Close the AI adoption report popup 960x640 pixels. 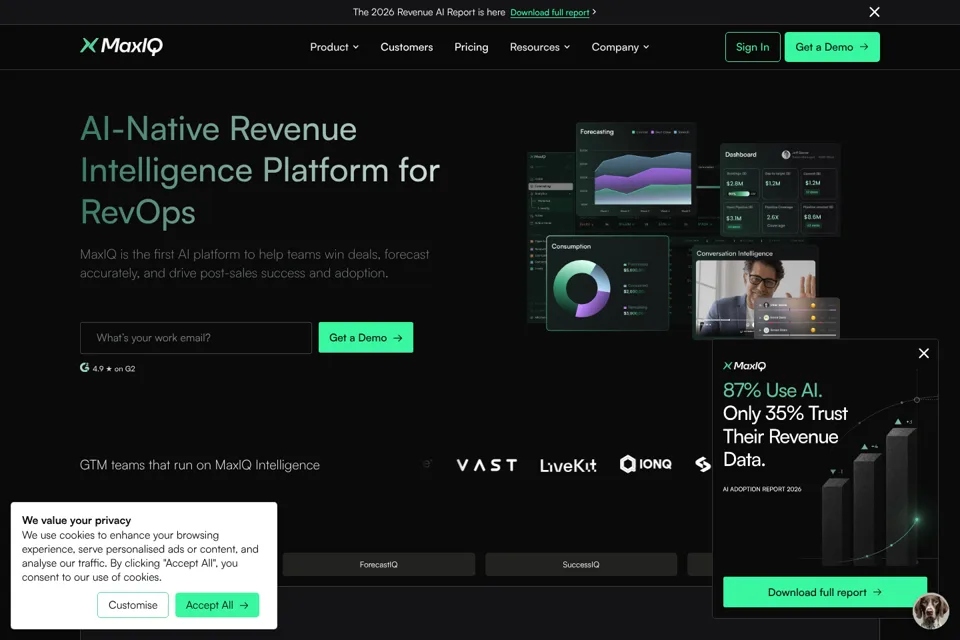[924, 353]
